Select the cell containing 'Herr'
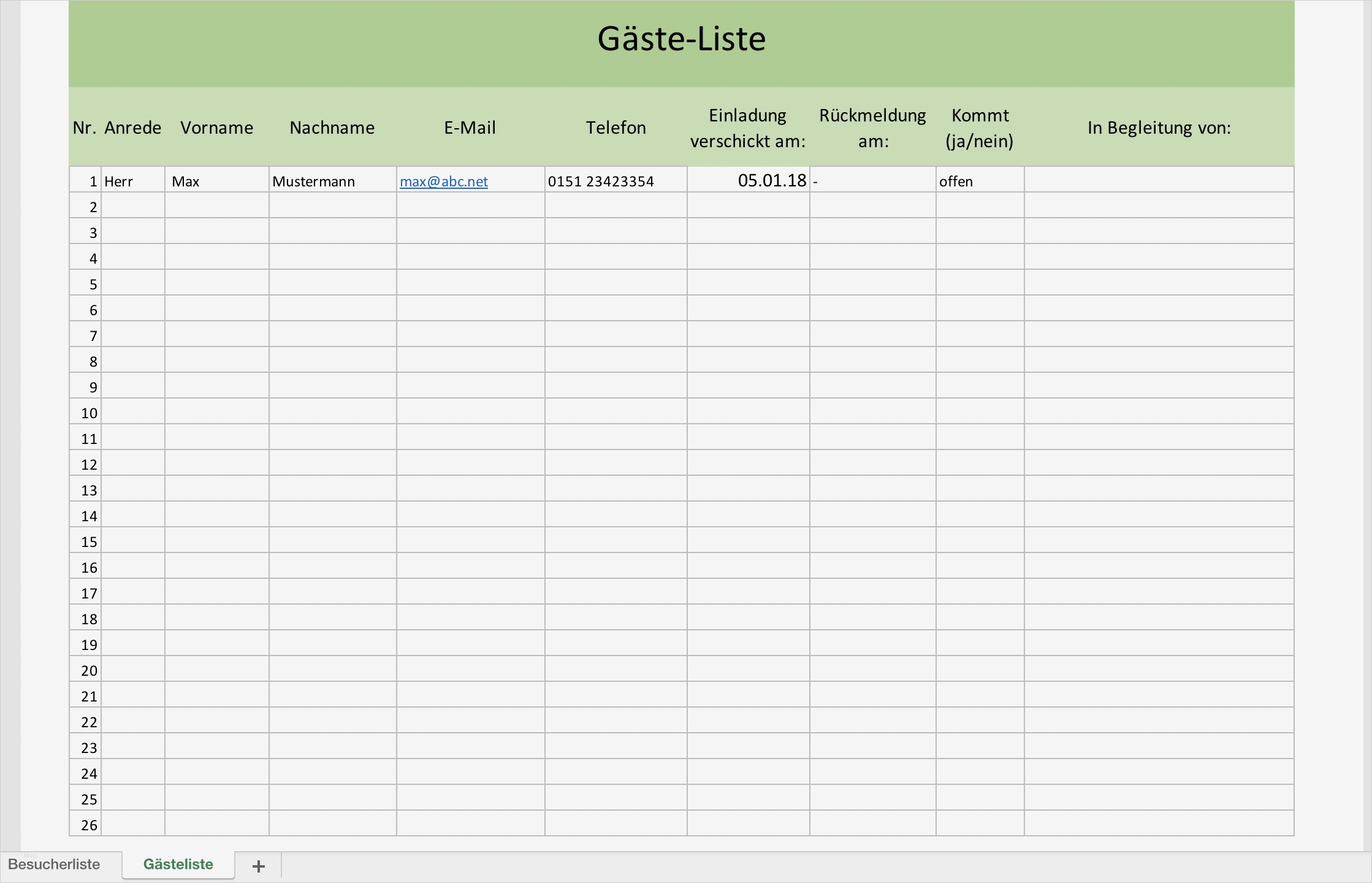 tap(132, 180)
